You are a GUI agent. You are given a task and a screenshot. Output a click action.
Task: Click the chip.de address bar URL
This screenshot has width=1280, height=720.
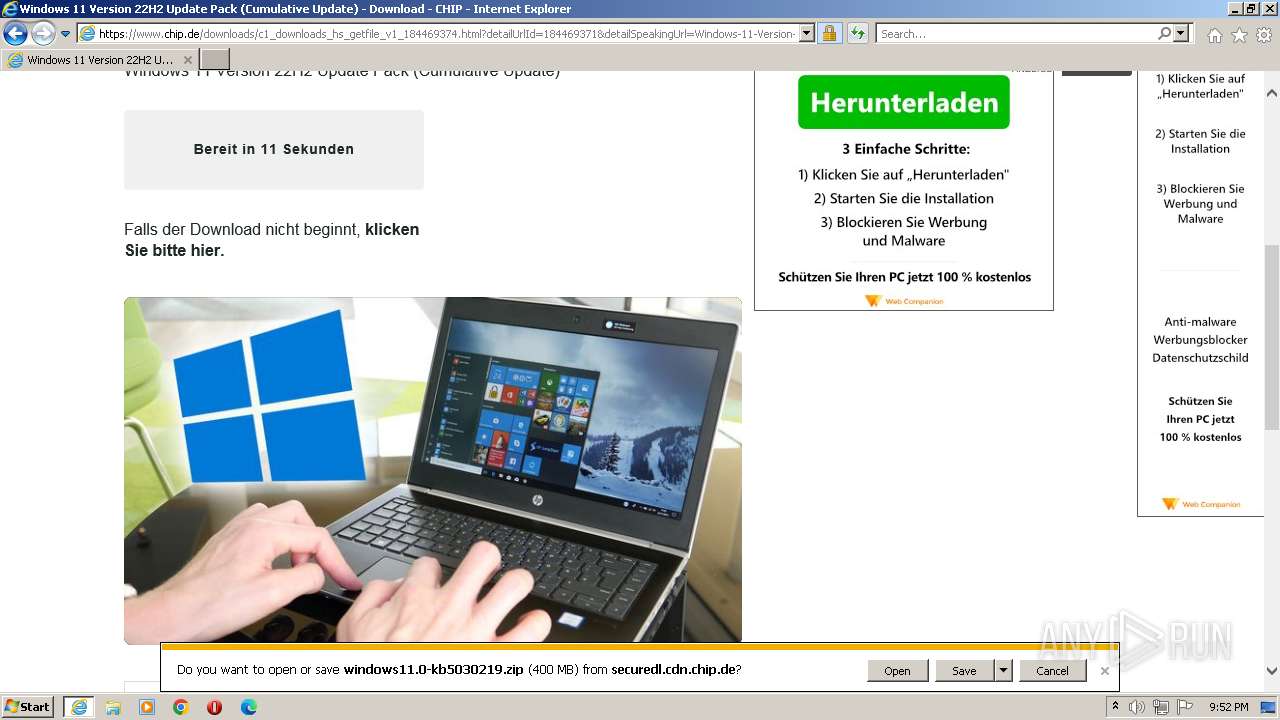click(447, 34)
